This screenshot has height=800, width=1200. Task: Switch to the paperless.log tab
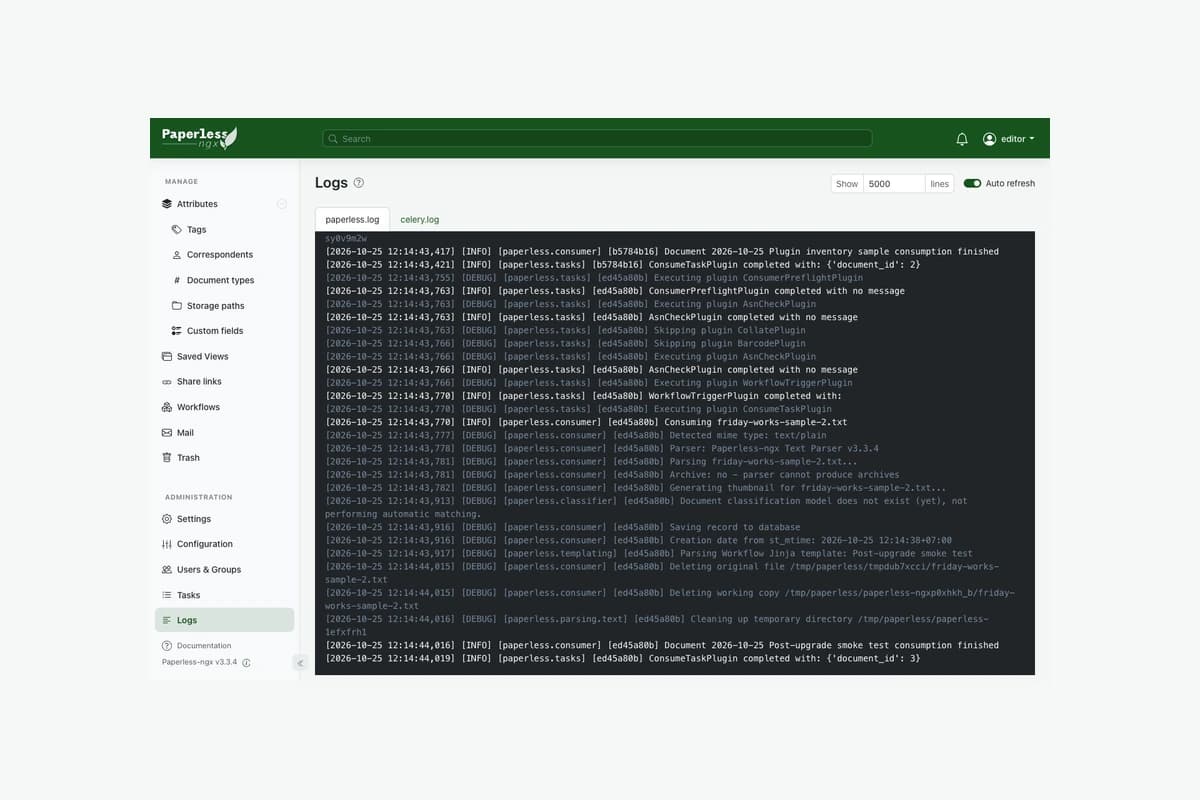click(352, 219)
